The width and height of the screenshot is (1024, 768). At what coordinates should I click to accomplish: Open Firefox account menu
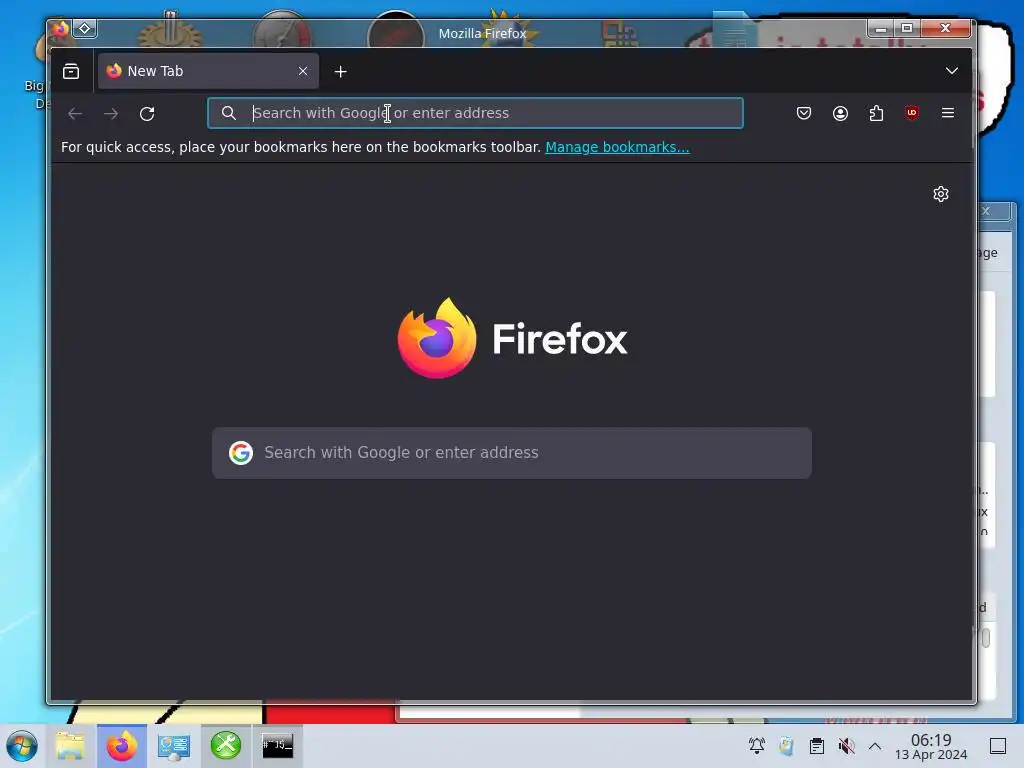840,113
